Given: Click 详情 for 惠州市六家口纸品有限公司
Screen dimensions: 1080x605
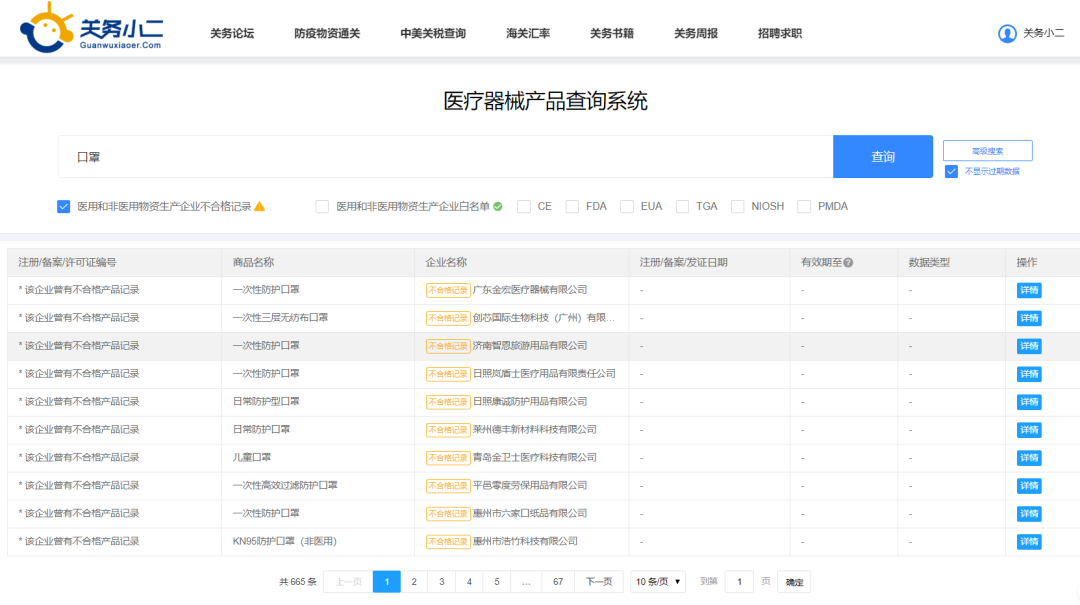Looking at the screenshot, I should pos(1029,513).
